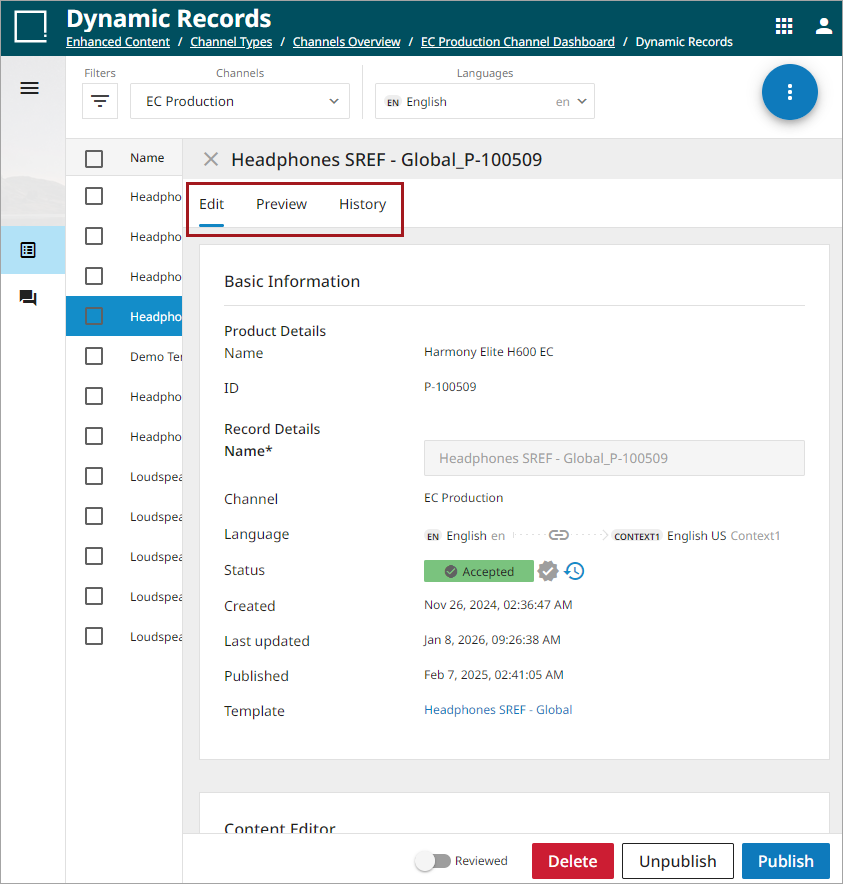Open the Headphones SREF - Global template link
The width and height of the screenshot is (843, 884).
click(498, 710)
